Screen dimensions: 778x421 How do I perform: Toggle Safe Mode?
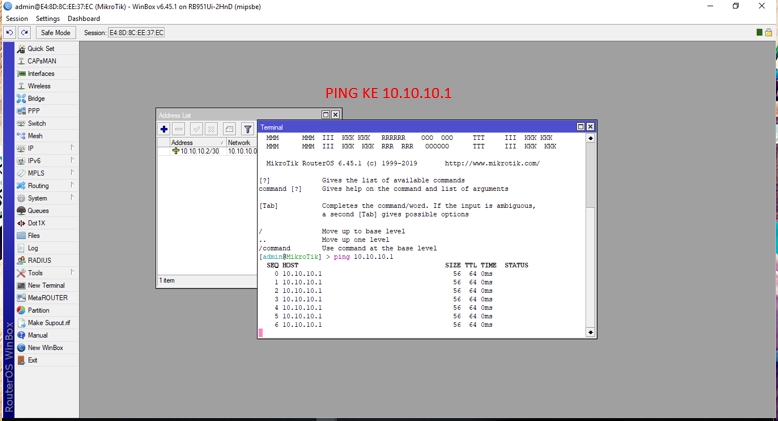point(55,33)
